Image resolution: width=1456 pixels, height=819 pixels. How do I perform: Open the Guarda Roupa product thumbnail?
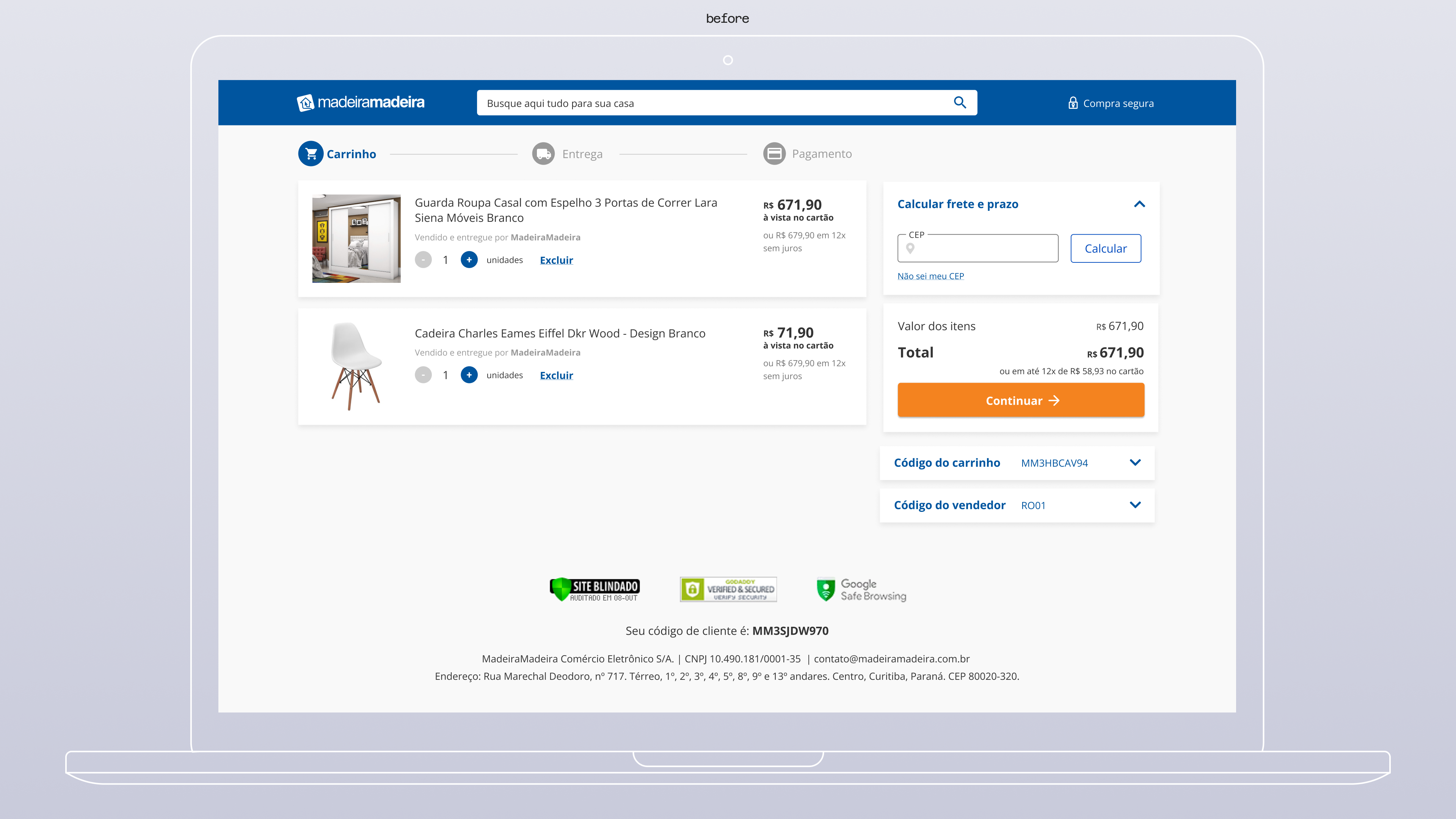point(356,238)
